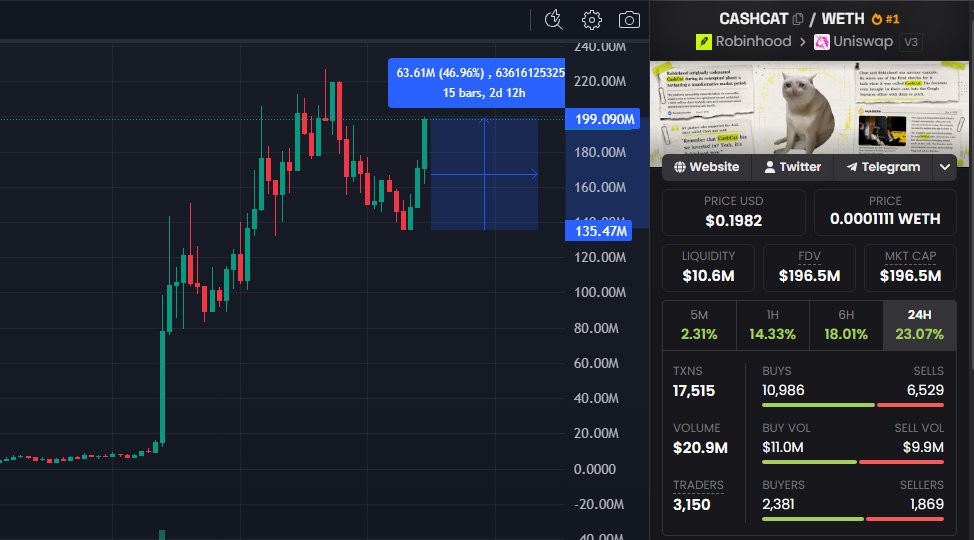
Task: Click the LIQUIDITY $10.6M box
Action: click(708, 268)
